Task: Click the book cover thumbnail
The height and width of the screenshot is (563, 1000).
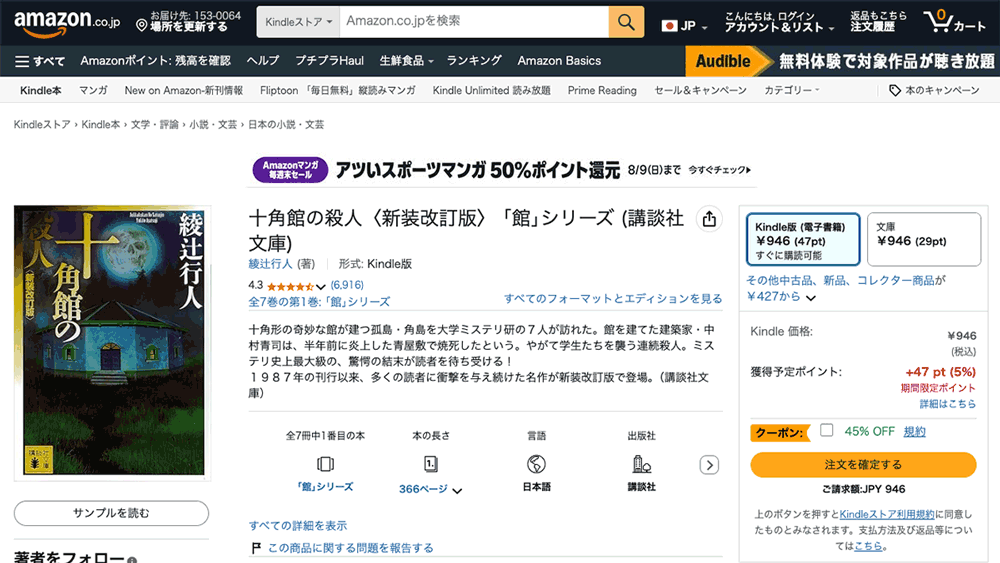Action: [x=113, y=343]
